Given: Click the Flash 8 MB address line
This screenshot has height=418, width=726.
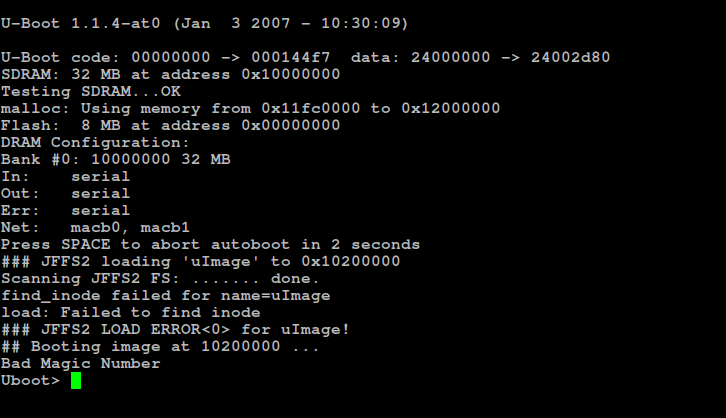Looking at the screenshot, I should click(x=170, y=125).
